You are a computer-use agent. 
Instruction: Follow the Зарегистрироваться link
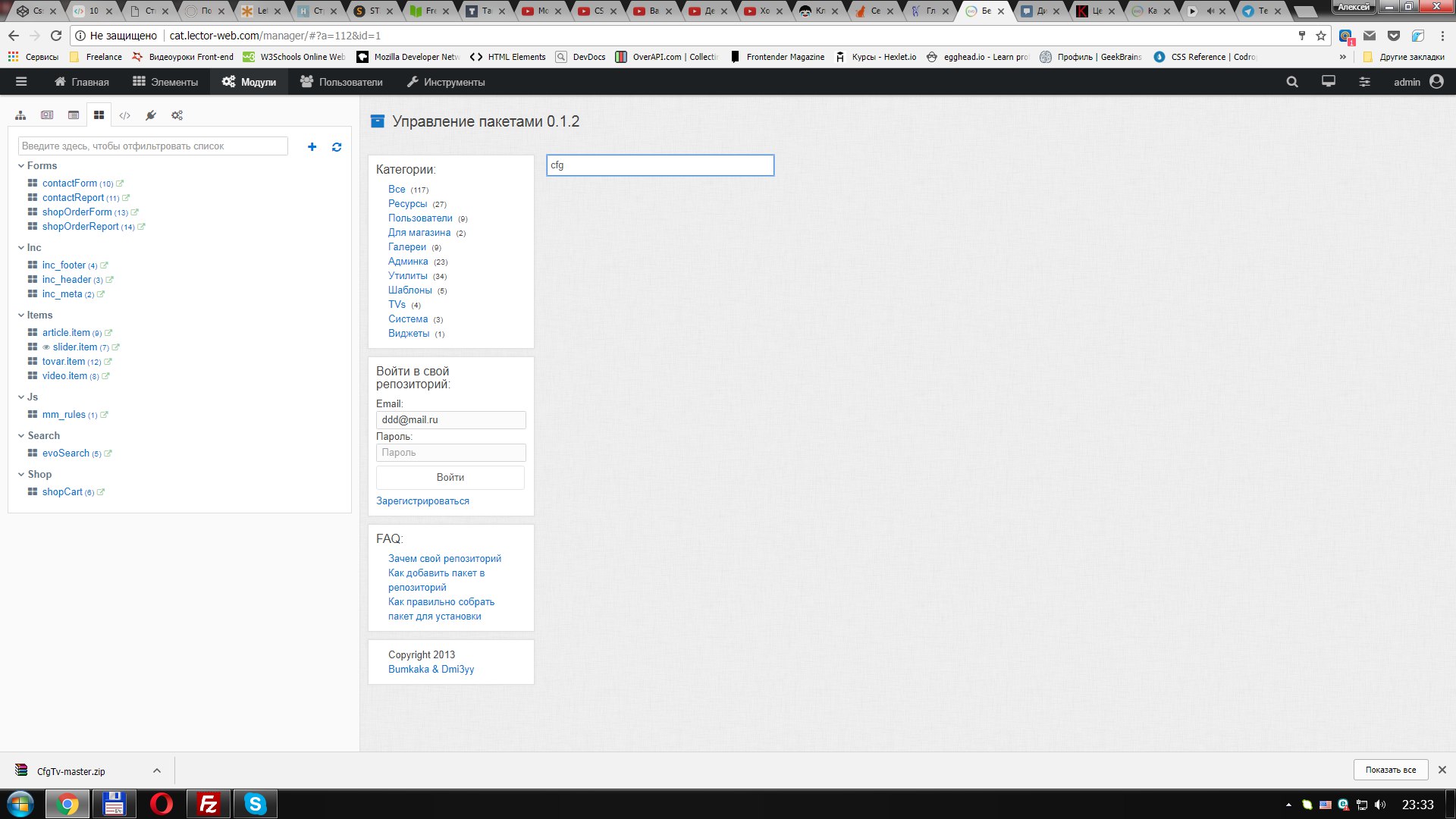coord(422,501)
